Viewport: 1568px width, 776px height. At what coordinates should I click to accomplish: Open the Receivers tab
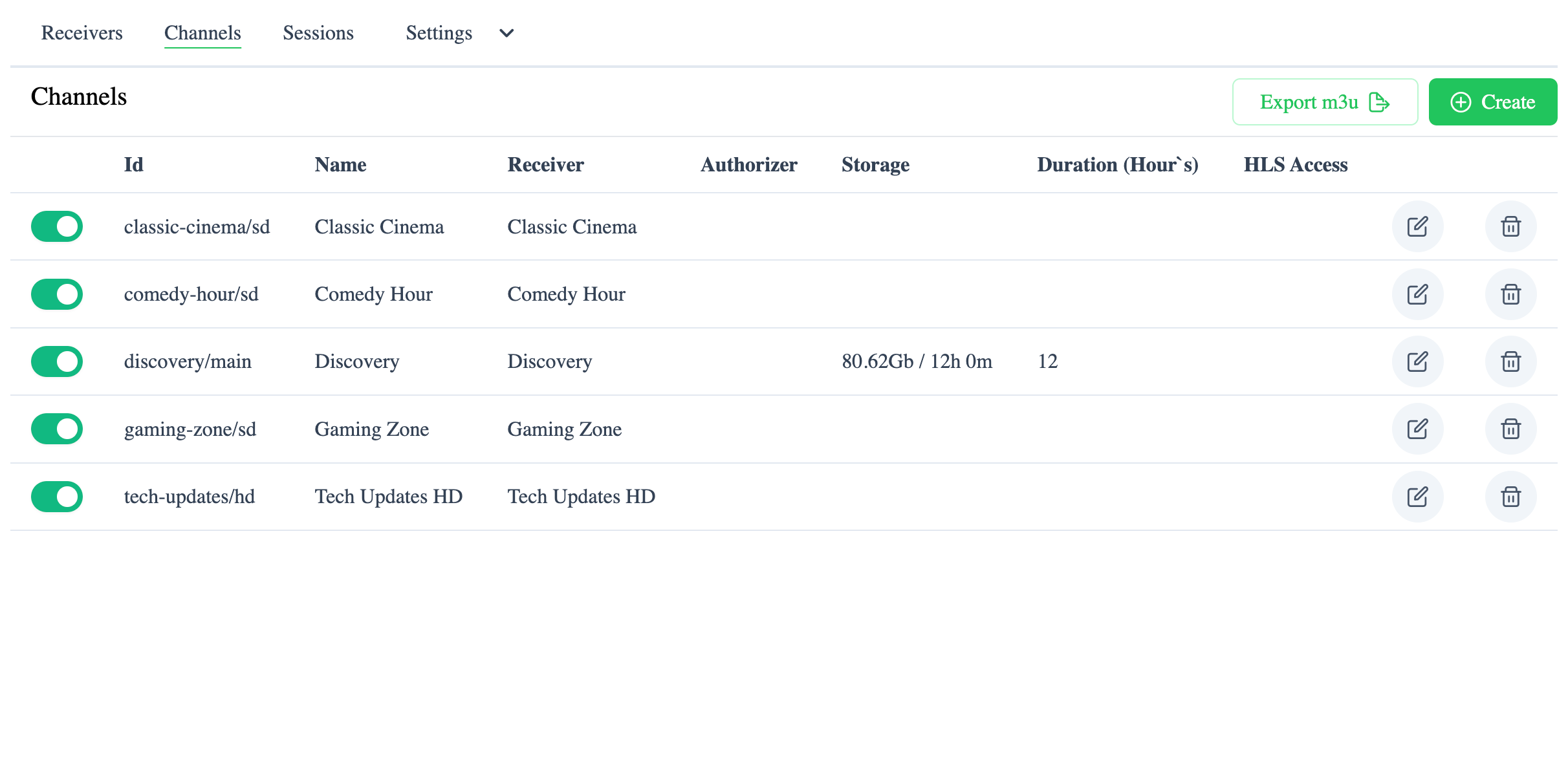click(x=82, y=33)
